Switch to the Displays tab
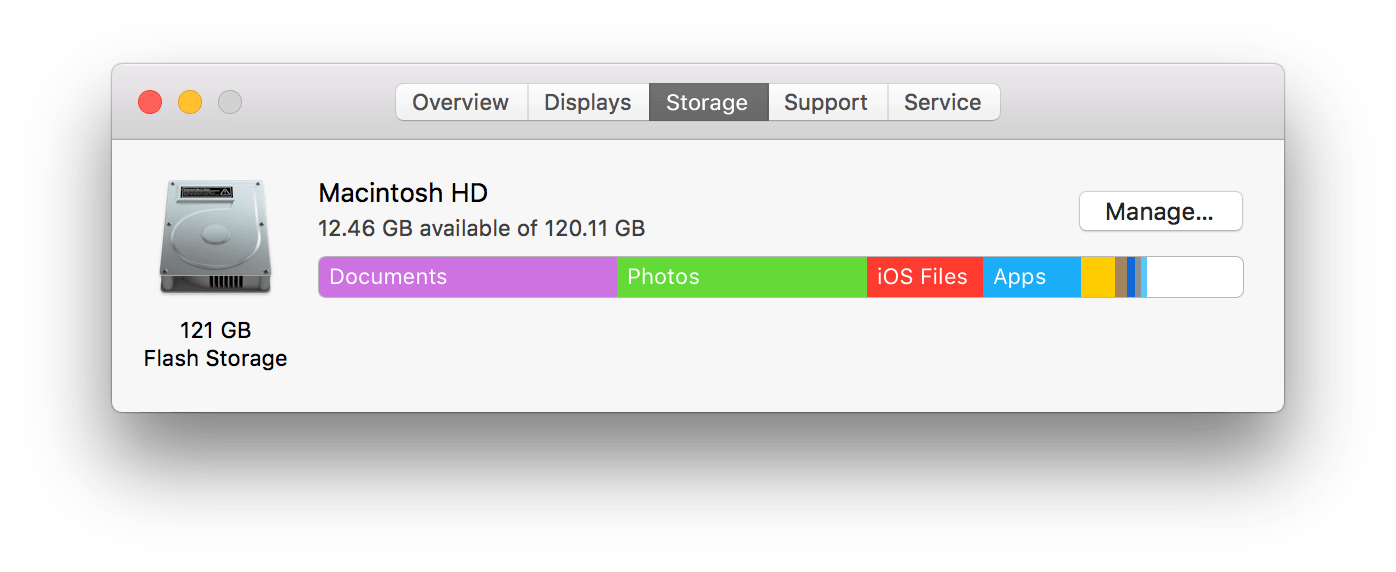Image resolution: width=1396 pixels, height=572 pixels. [x=588, y=102]
